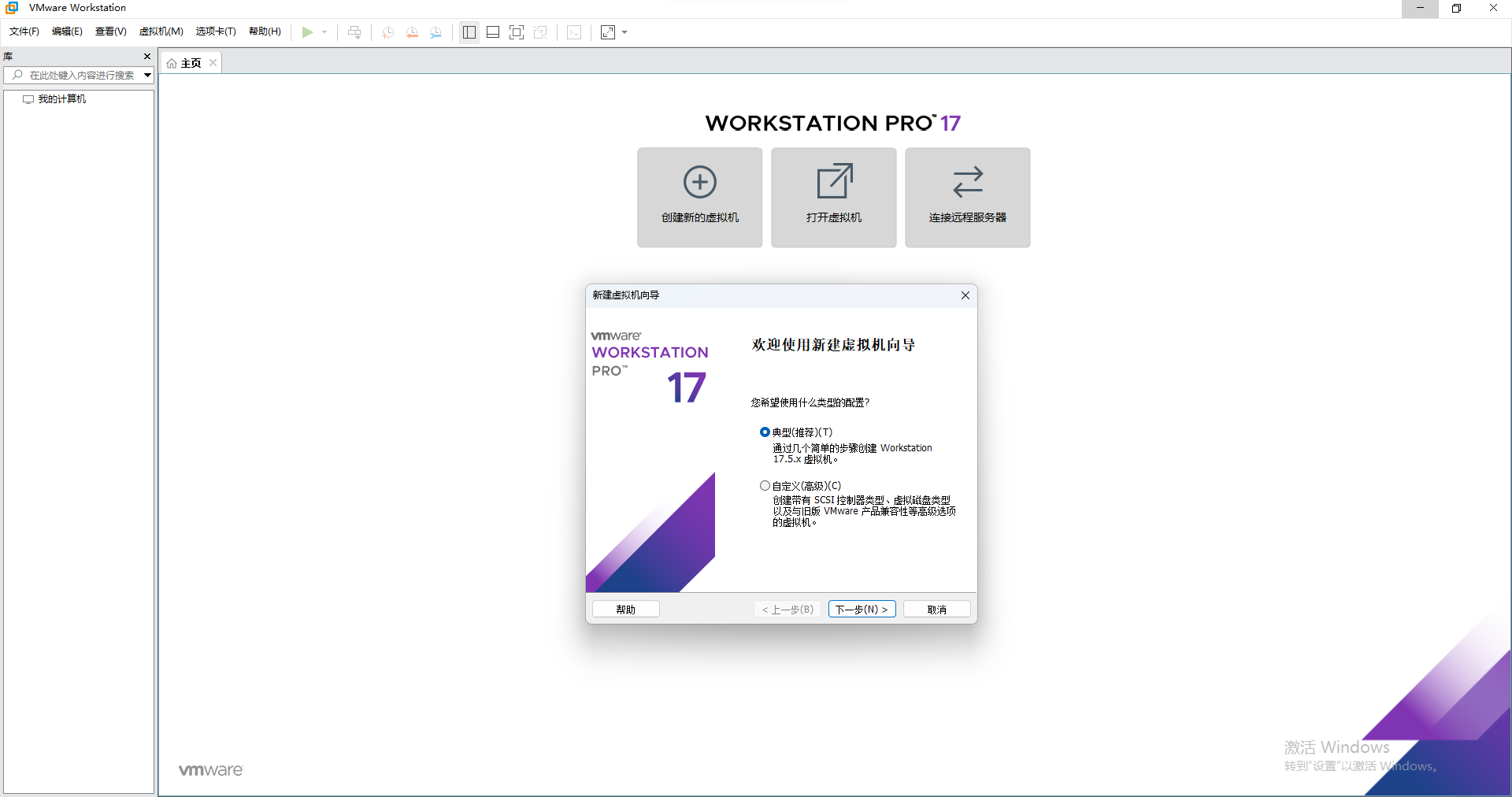Open the 选项卡(T) menu
1512x797 pixels.
tap(216, 32)
